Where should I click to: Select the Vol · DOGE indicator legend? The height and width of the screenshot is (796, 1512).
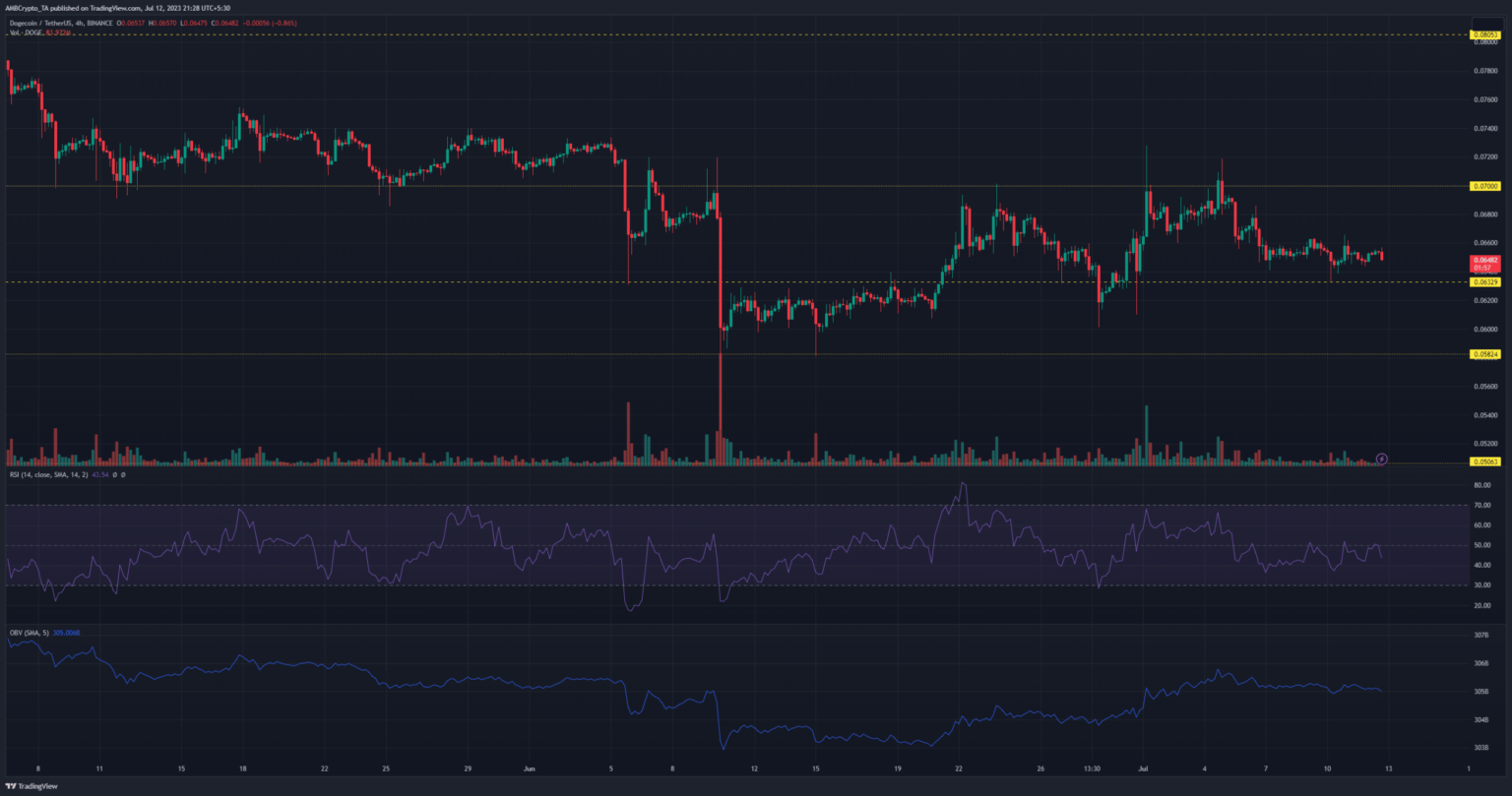pos(28,33)
